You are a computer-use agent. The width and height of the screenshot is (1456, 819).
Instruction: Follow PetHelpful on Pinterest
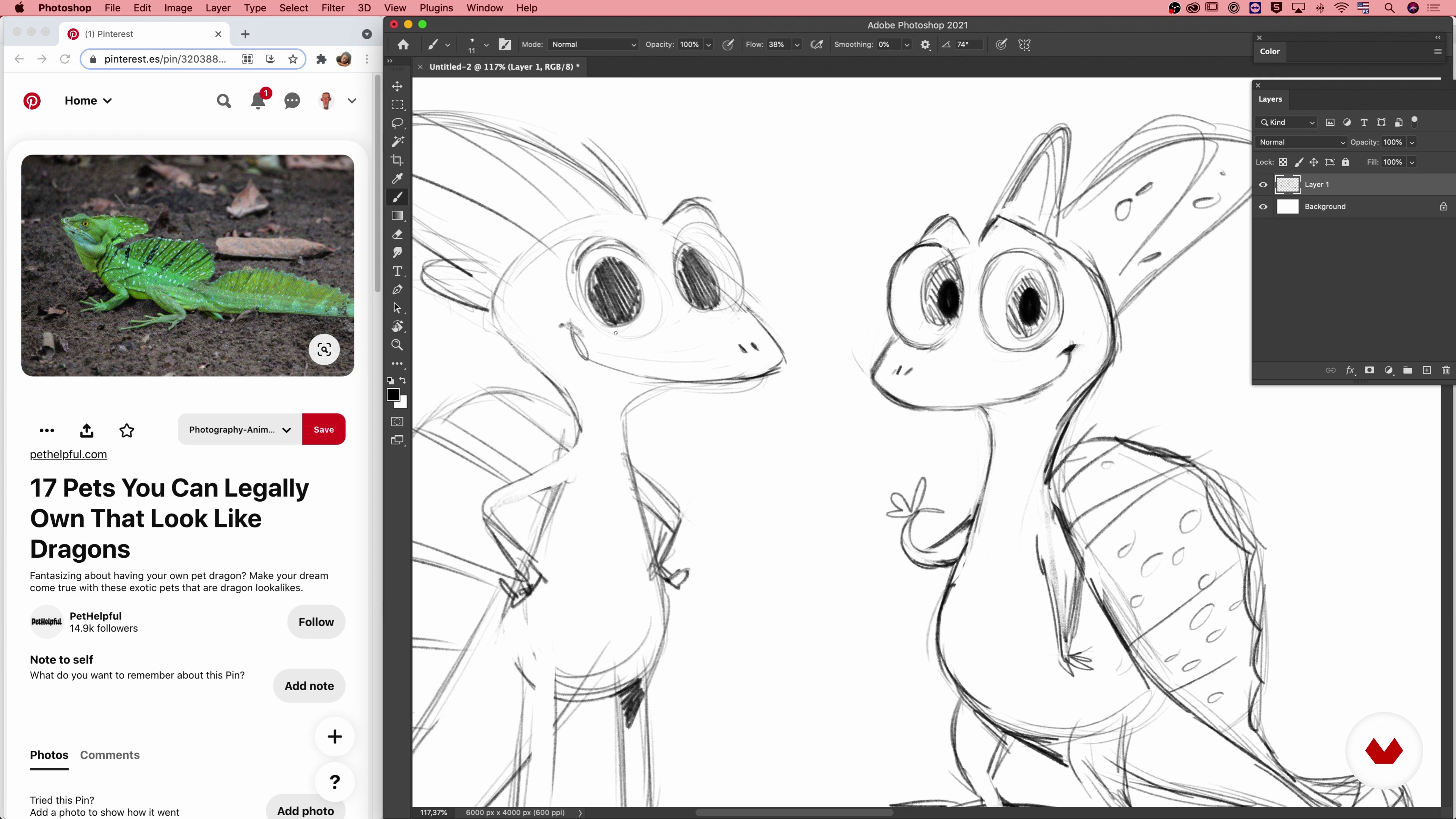[x=316, y=622]
